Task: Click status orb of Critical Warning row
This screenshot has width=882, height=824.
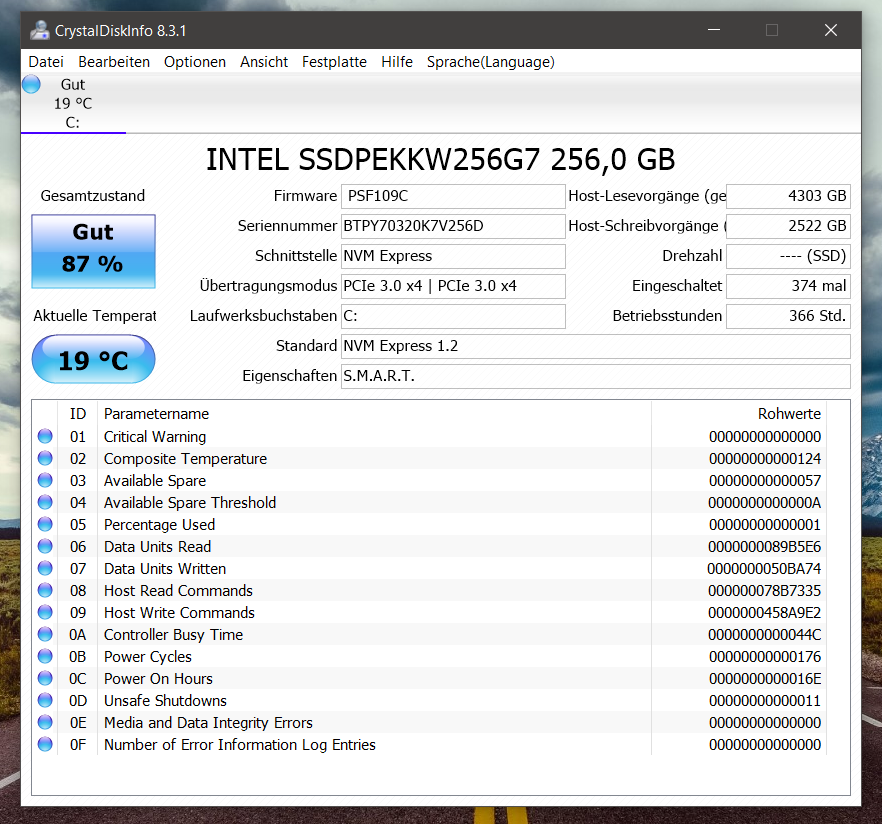Action: click(45, 436)
